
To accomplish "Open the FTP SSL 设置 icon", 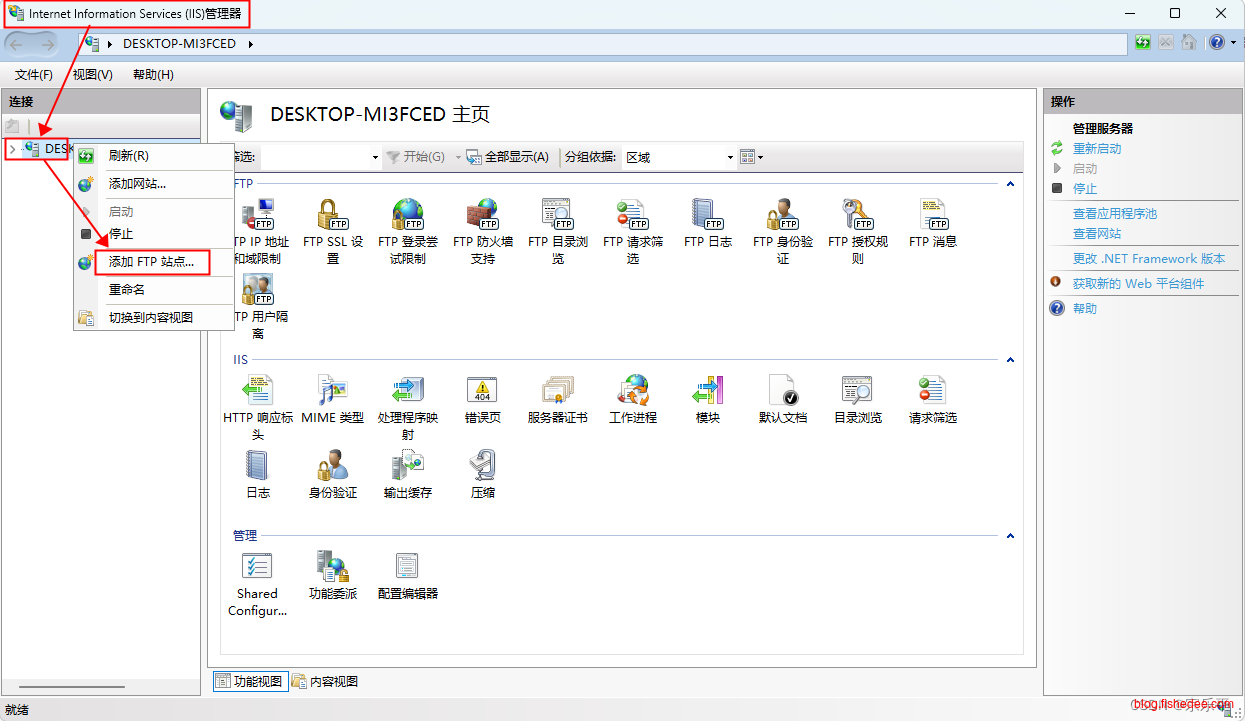I will [x=332, y=216].
